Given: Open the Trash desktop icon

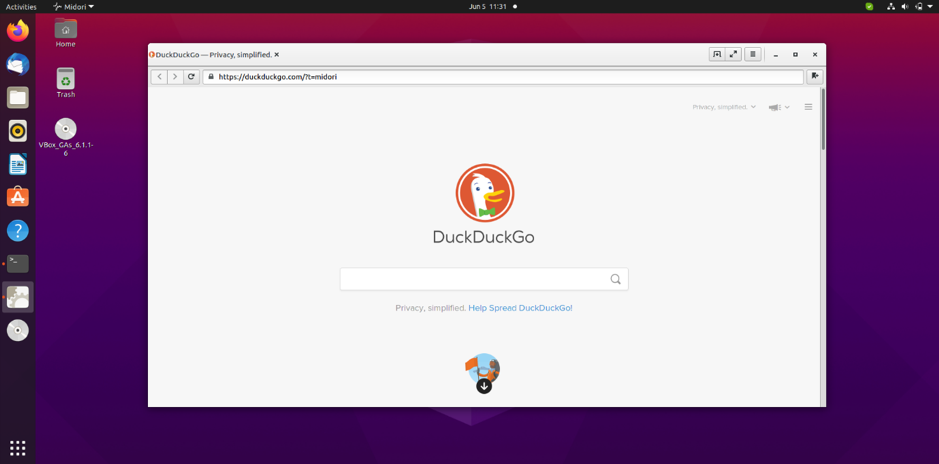Looking at the screenshot, I should [x=65, y=83].
